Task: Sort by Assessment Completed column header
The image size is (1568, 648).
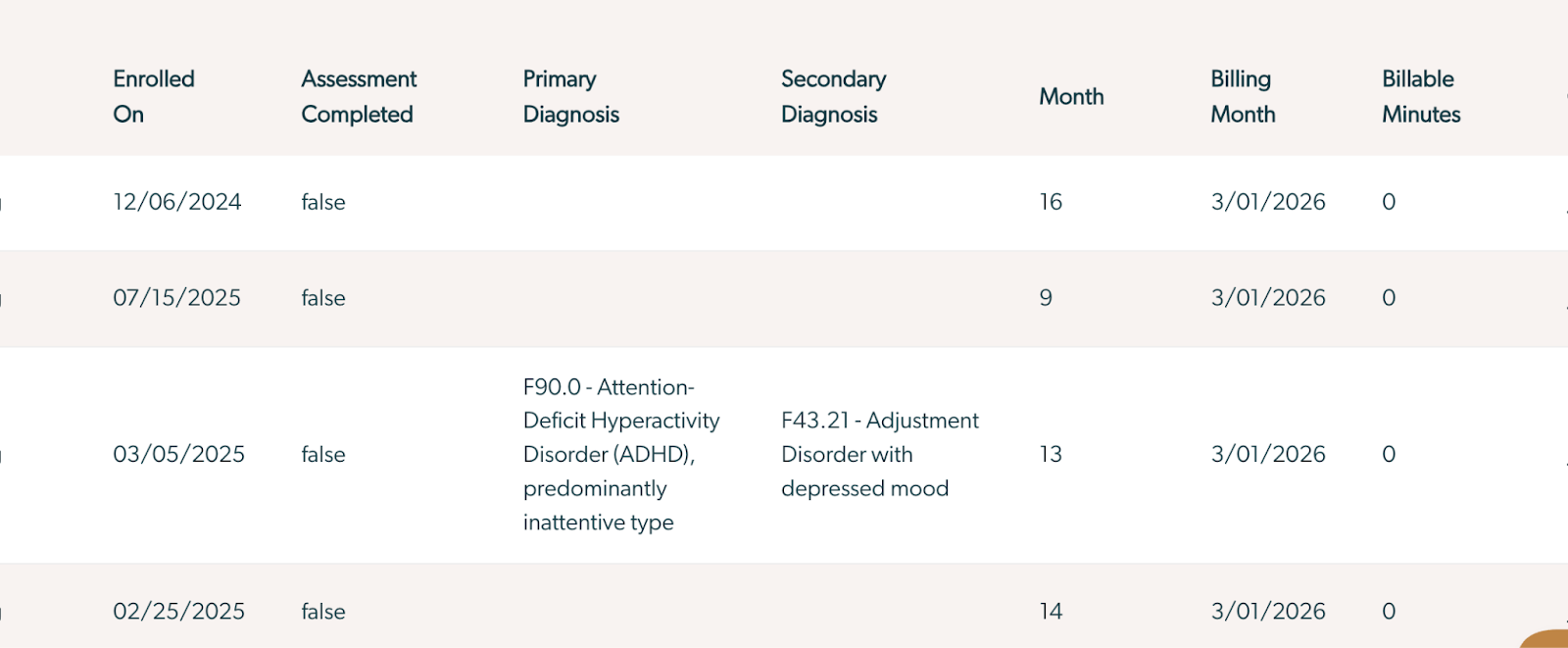Action: [x=359, y=96]
